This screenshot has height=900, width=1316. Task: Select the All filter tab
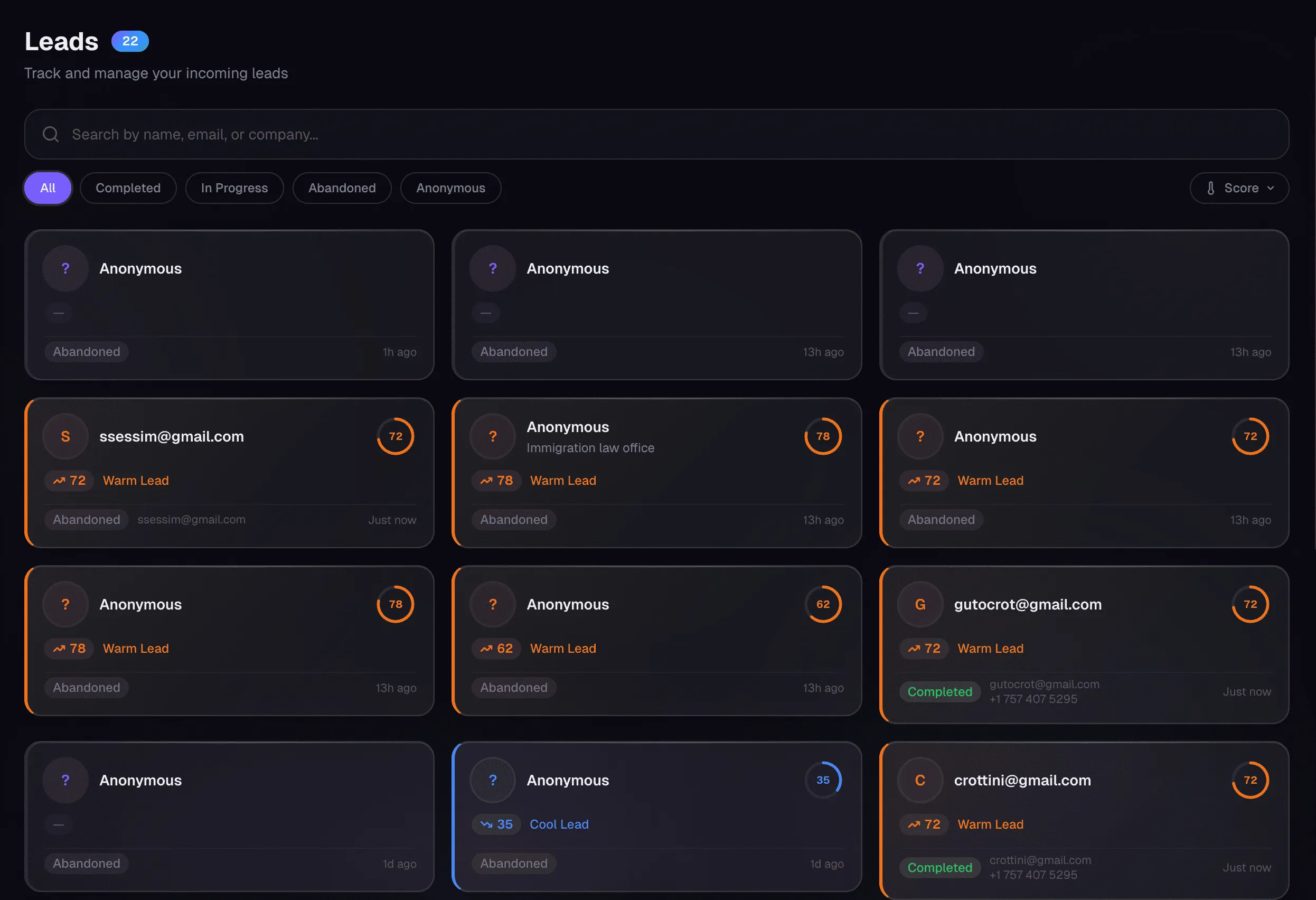click(x=48, y=187)
